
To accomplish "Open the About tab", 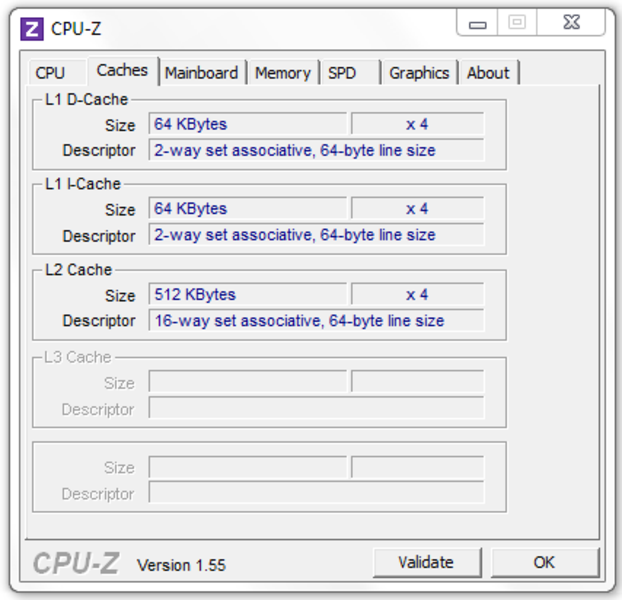I will (x=488, y=73).
